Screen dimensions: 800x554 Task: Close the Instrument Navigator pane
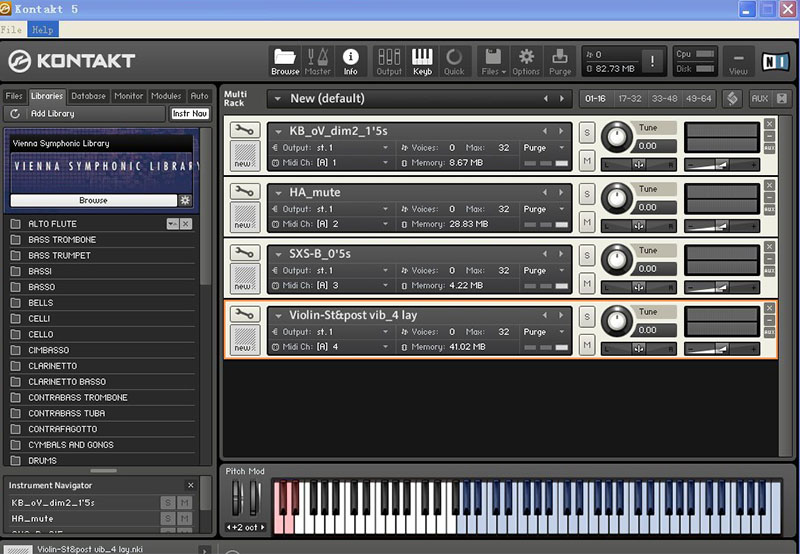coord(191,485)
